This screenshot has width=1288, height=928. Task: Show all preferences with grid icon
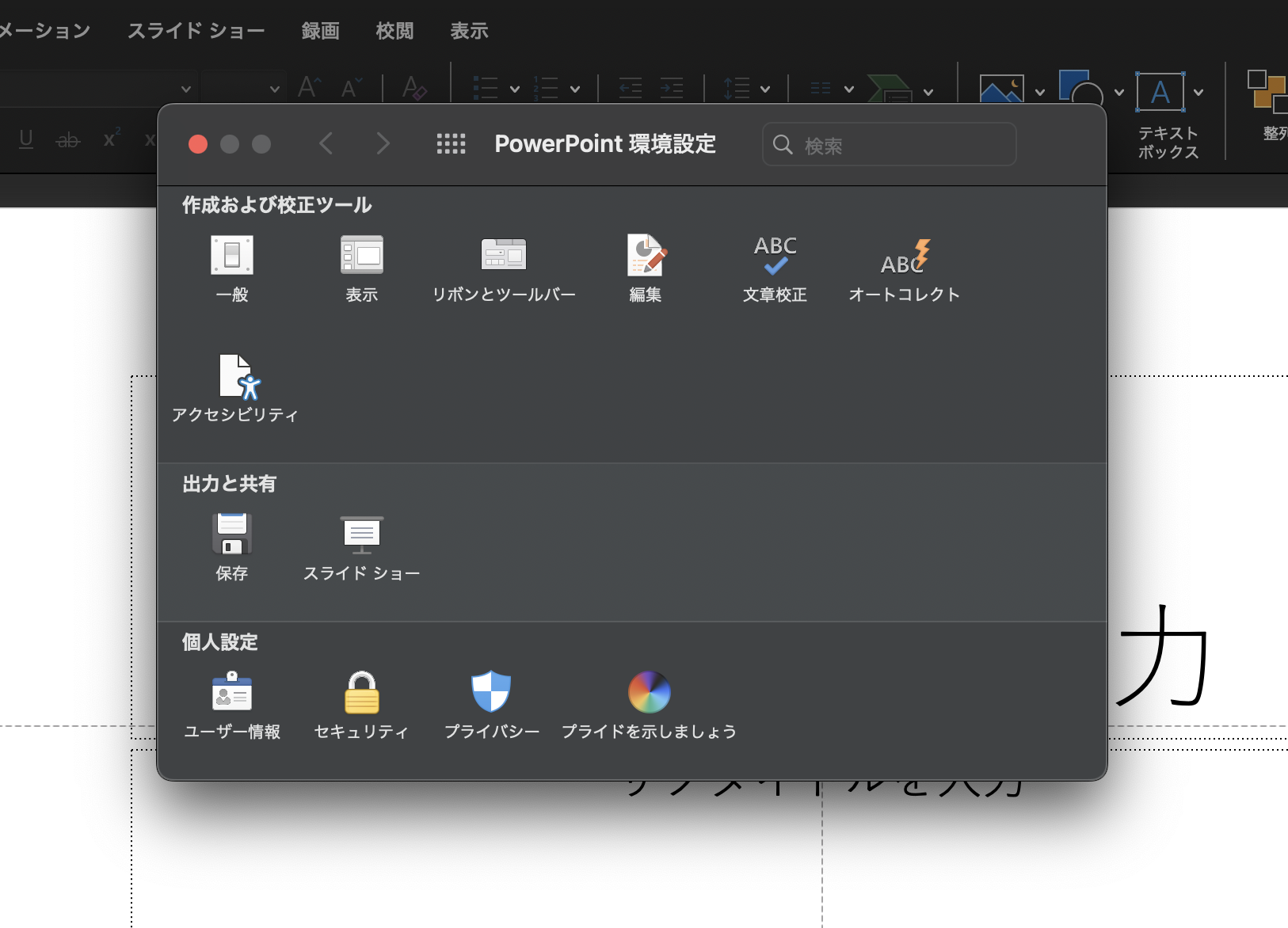[451, 143]
